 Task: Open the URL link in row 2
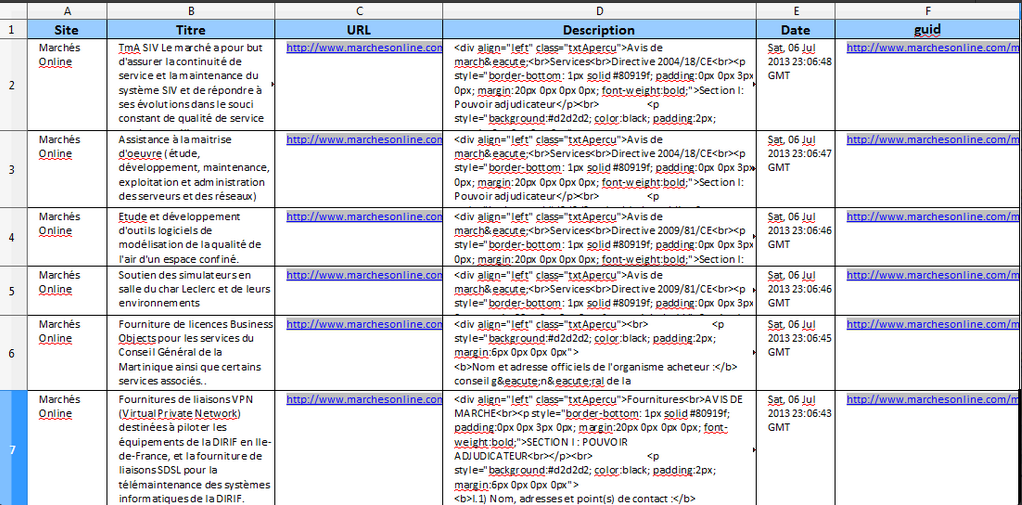364,47
